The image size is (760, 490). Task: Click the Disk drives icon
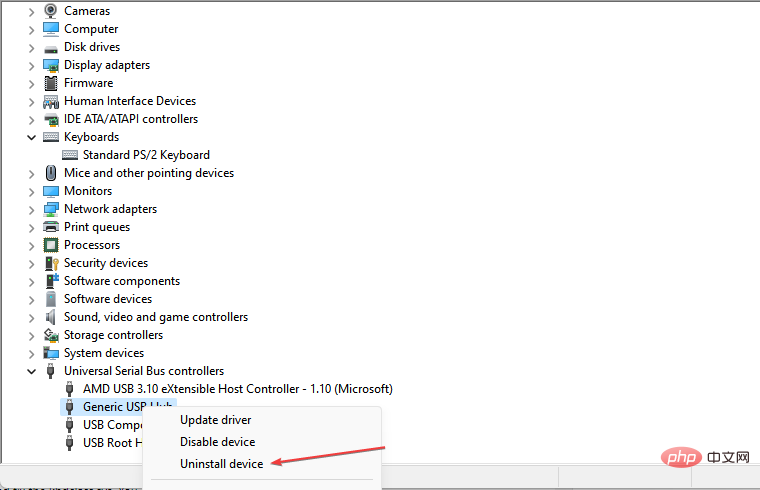(x=51, y=48)
